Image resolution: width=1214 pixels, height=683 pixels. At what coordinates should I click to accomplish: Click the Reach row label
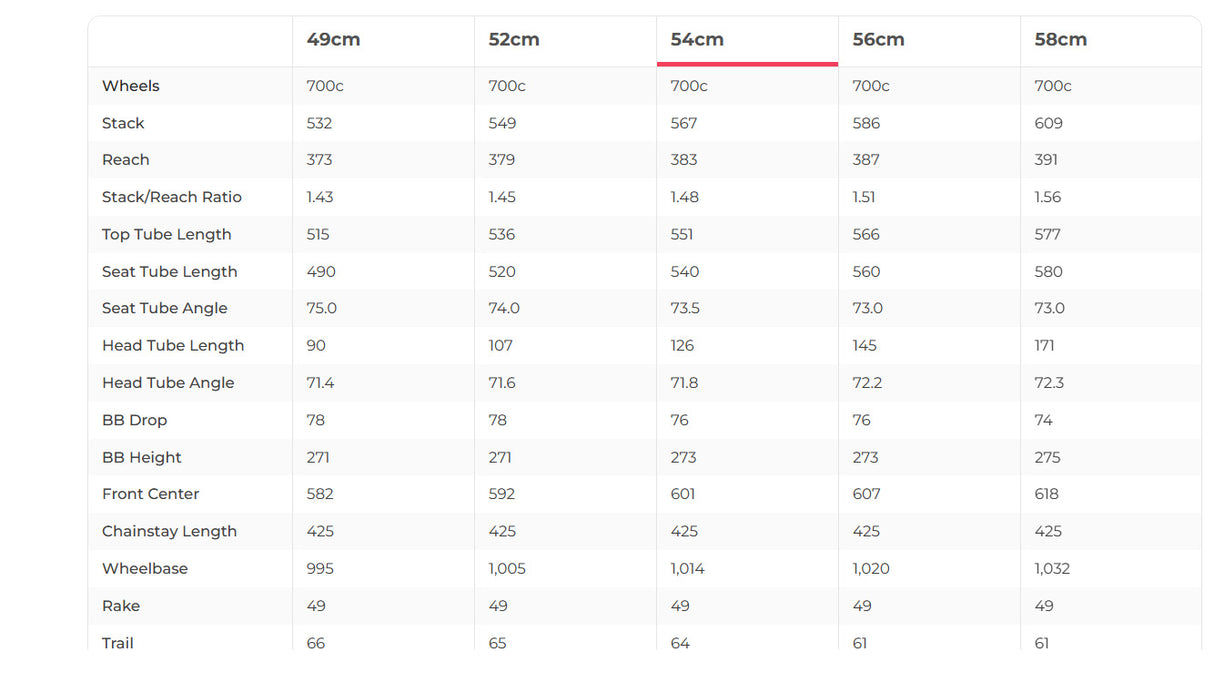[x=126, y=160]
